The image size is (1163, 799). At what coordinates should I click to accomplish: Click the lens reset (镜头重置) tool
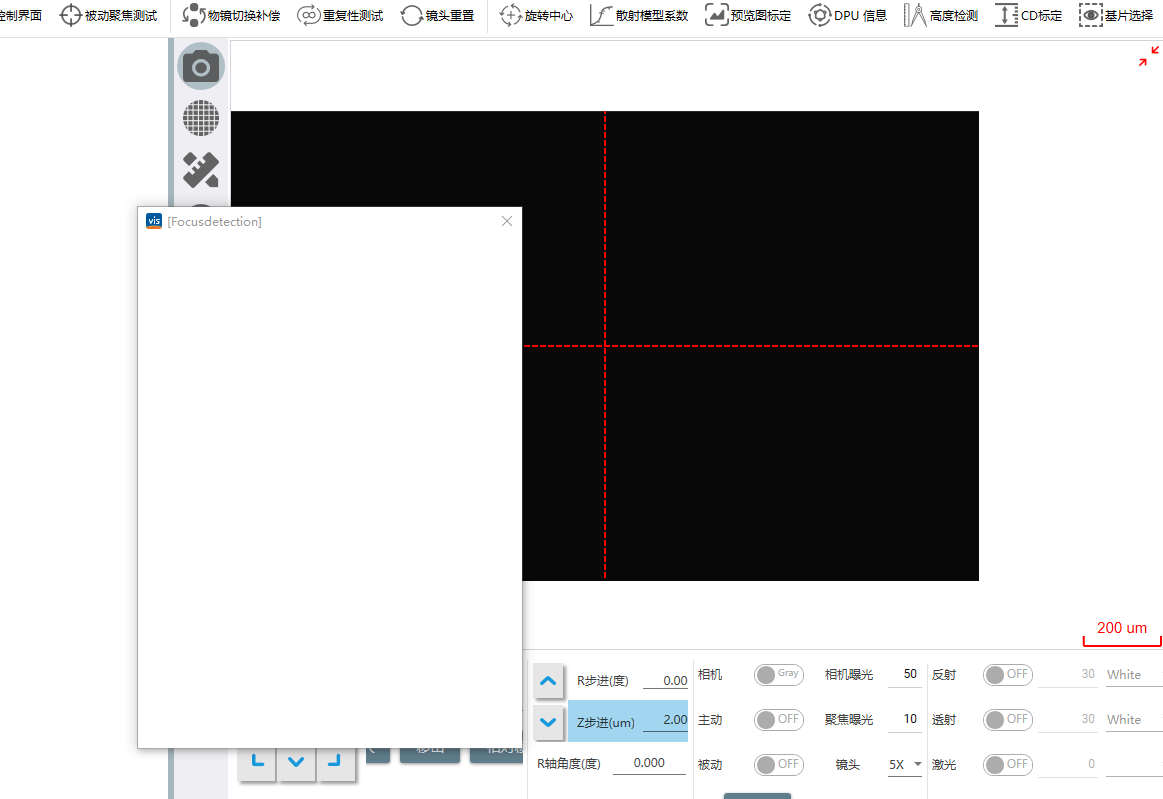[x=438, y=15]
